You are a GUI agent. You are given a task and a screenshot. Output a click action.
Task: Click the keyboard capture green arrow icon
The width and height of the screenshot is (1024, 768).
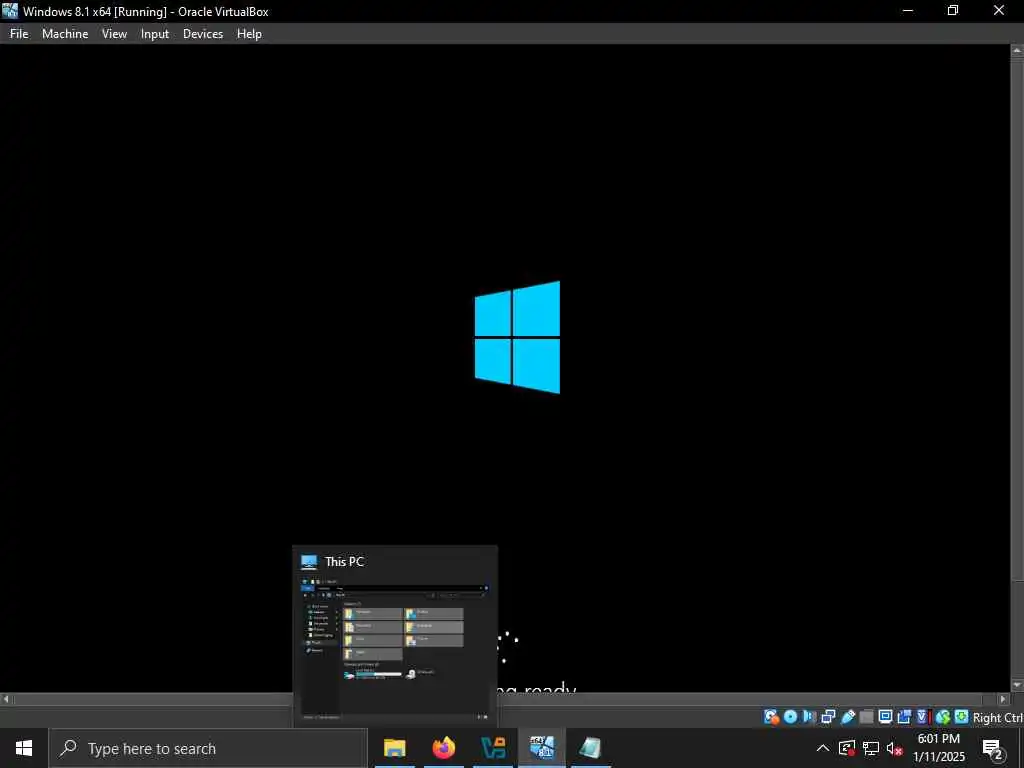click(x=961, y=717)
